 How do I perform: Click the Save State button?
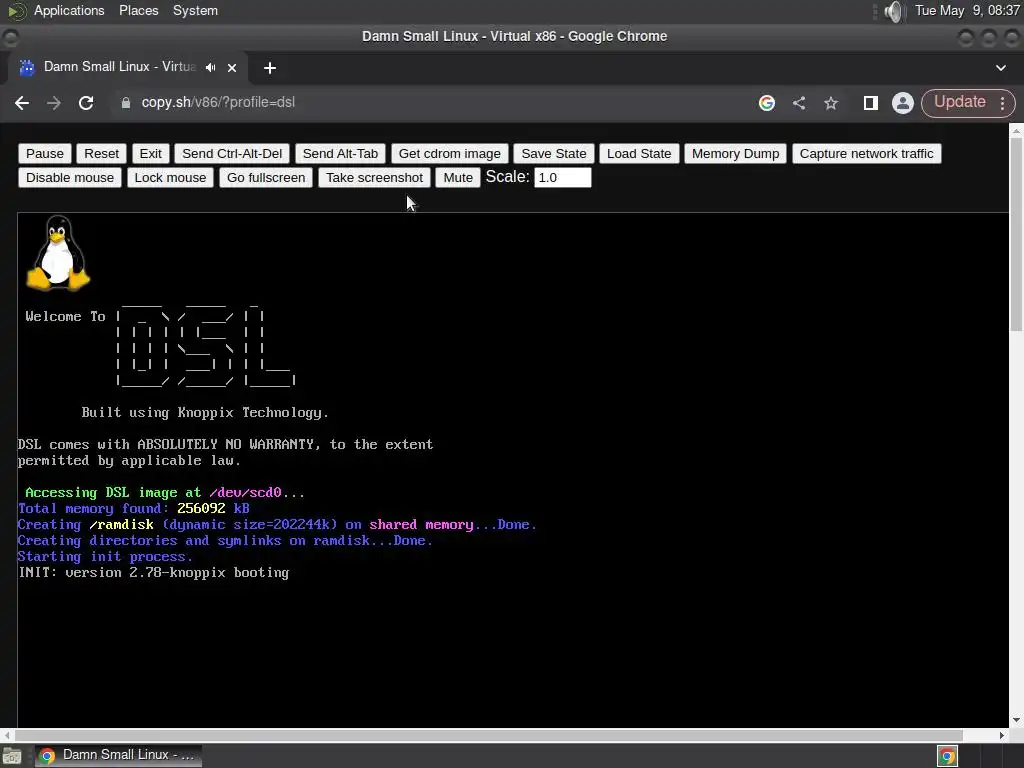[554, 153]
